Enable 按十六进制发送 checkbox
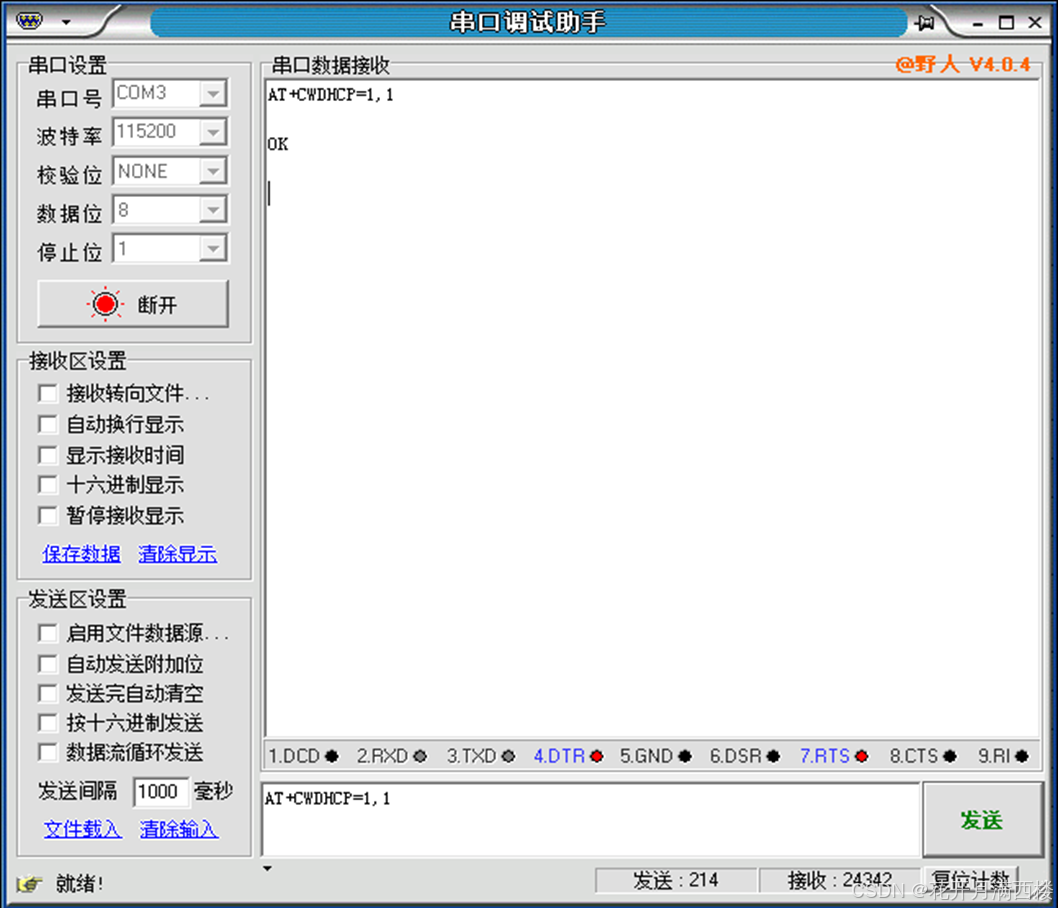Image resolution: width=1058 pixels, height=908 pixels. coord(47,723)
